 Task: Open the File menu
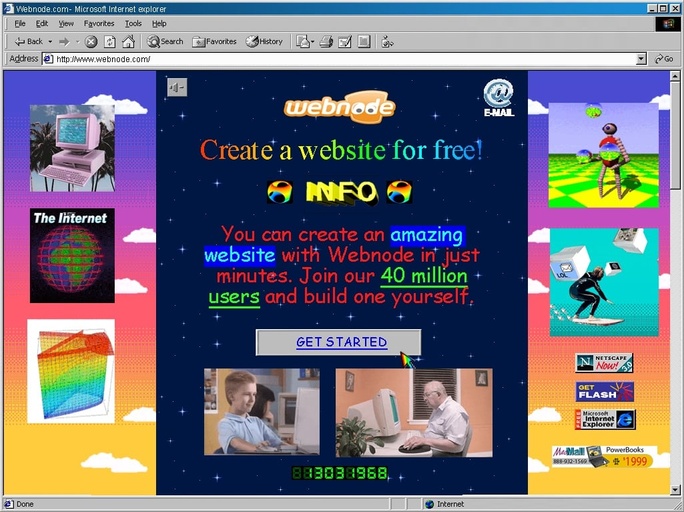tap(20, 24)
